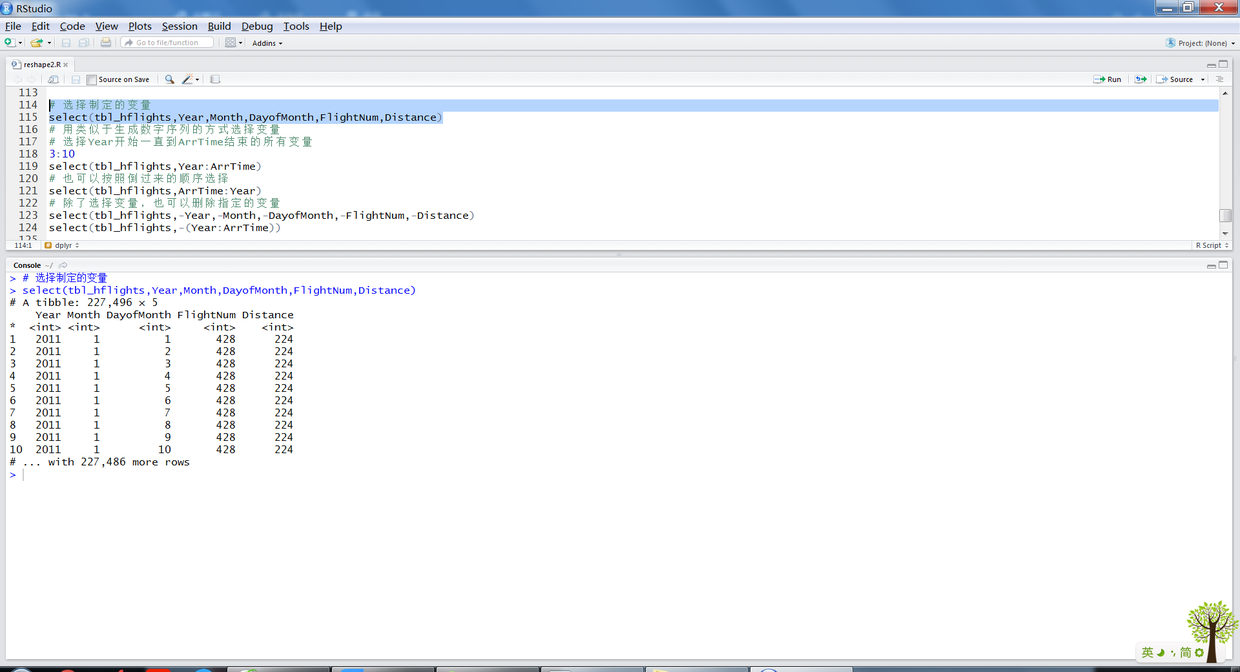
Task: Click line 119 select Year:ArrTime code
Action: pyautogui.click(x=155, y=166)
